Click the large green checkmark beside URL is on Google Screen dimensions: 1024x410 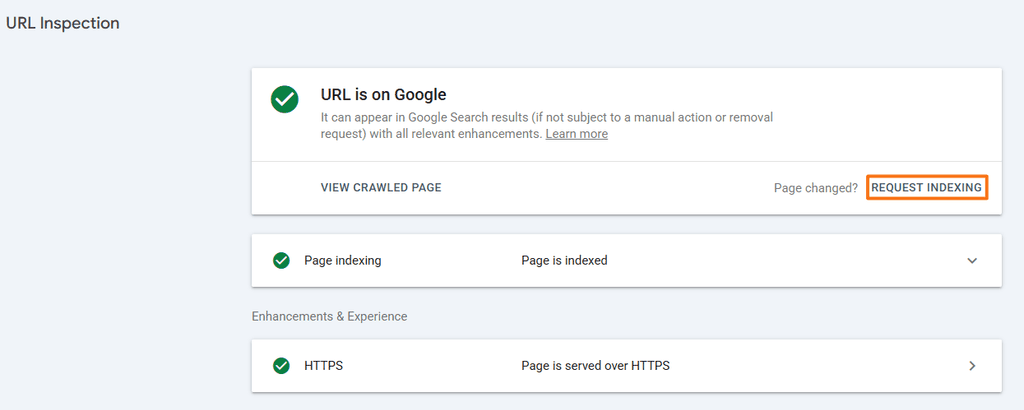tap(285, 100)
